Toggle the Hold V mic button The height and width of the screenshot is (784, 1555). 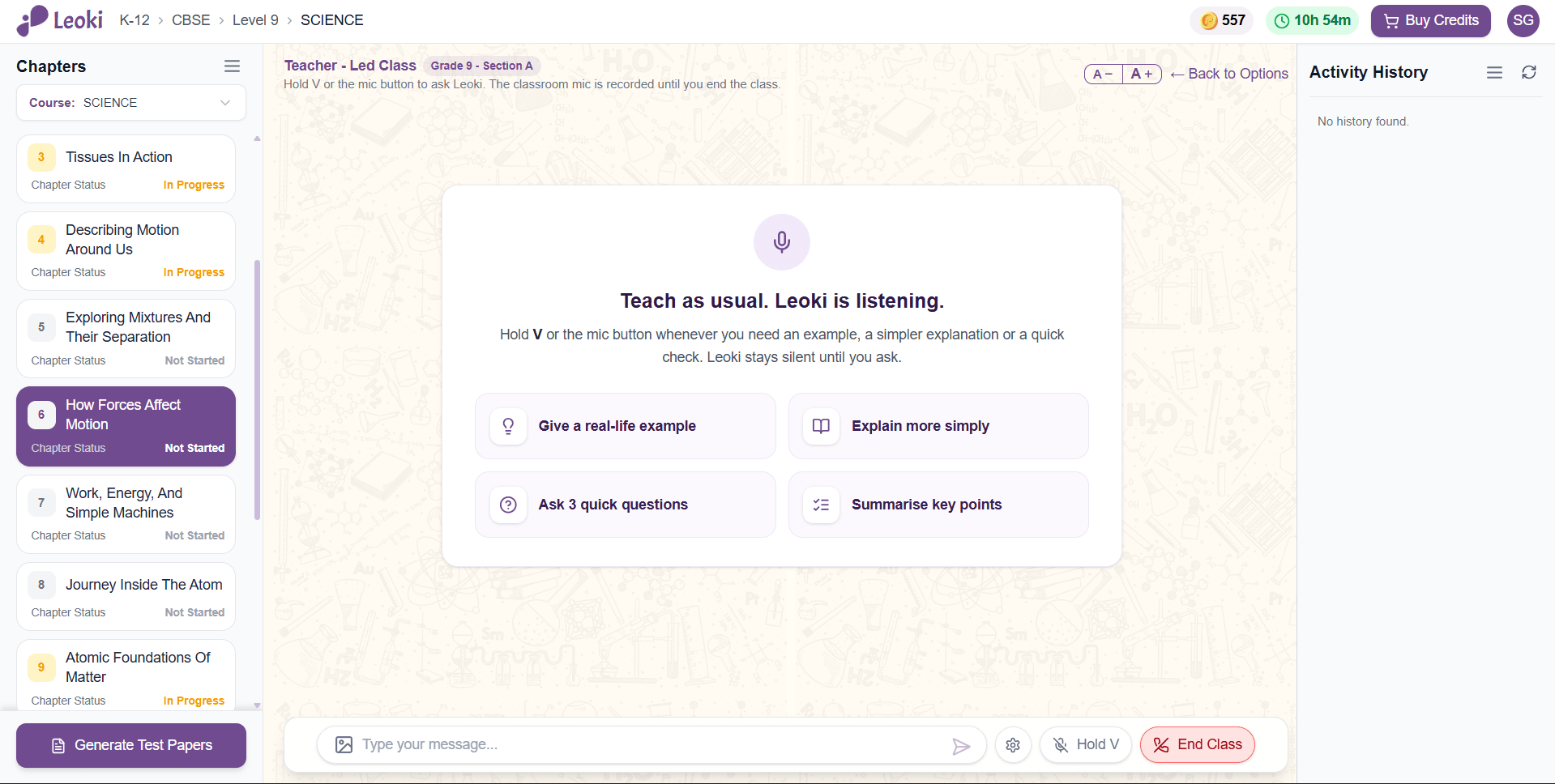click(1086, 745)
